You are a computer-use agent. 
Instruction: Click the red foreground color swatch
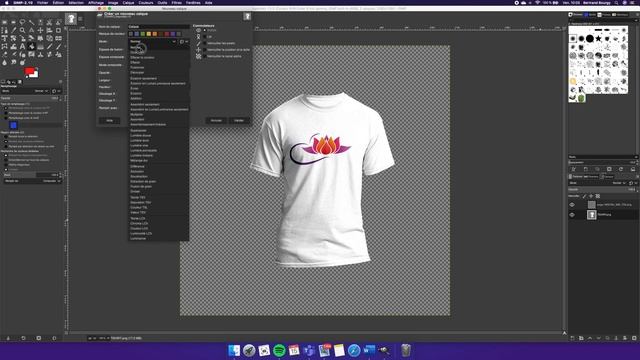point(29,71)
